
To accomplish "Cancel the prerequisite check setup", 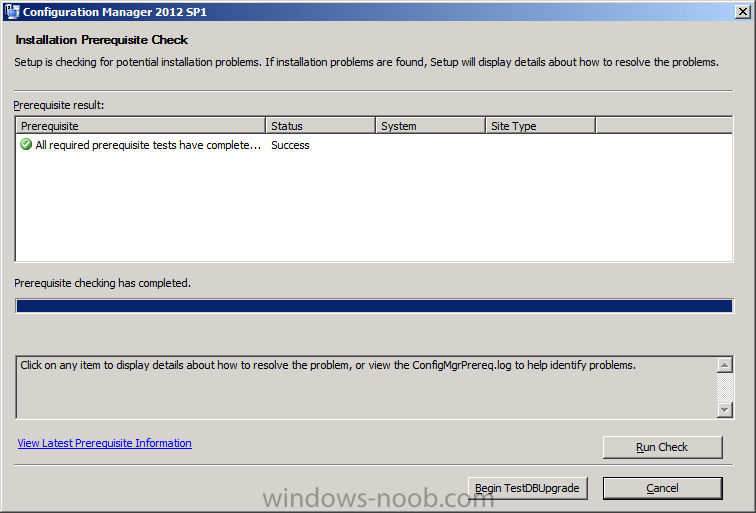I will click(662, 488).
